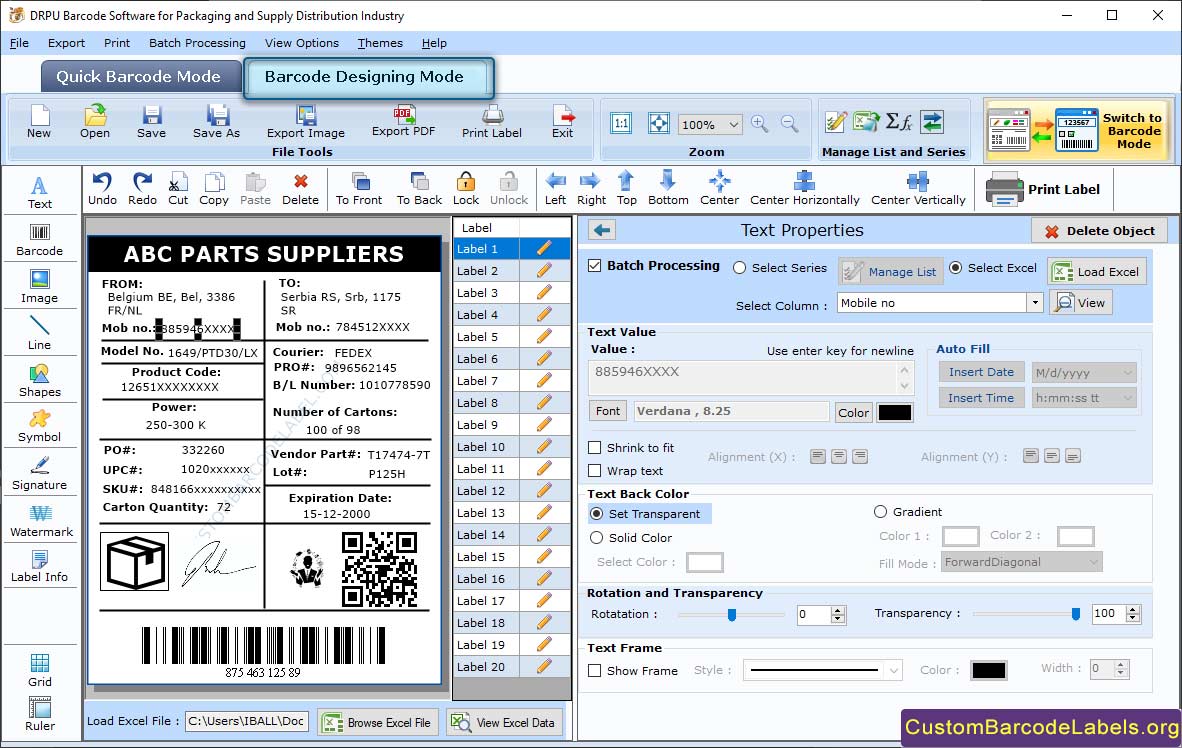Uncheck Batch Processing checkbox
The height and width of the screenshot is (748, 1182).
click(x=595, y=265)
